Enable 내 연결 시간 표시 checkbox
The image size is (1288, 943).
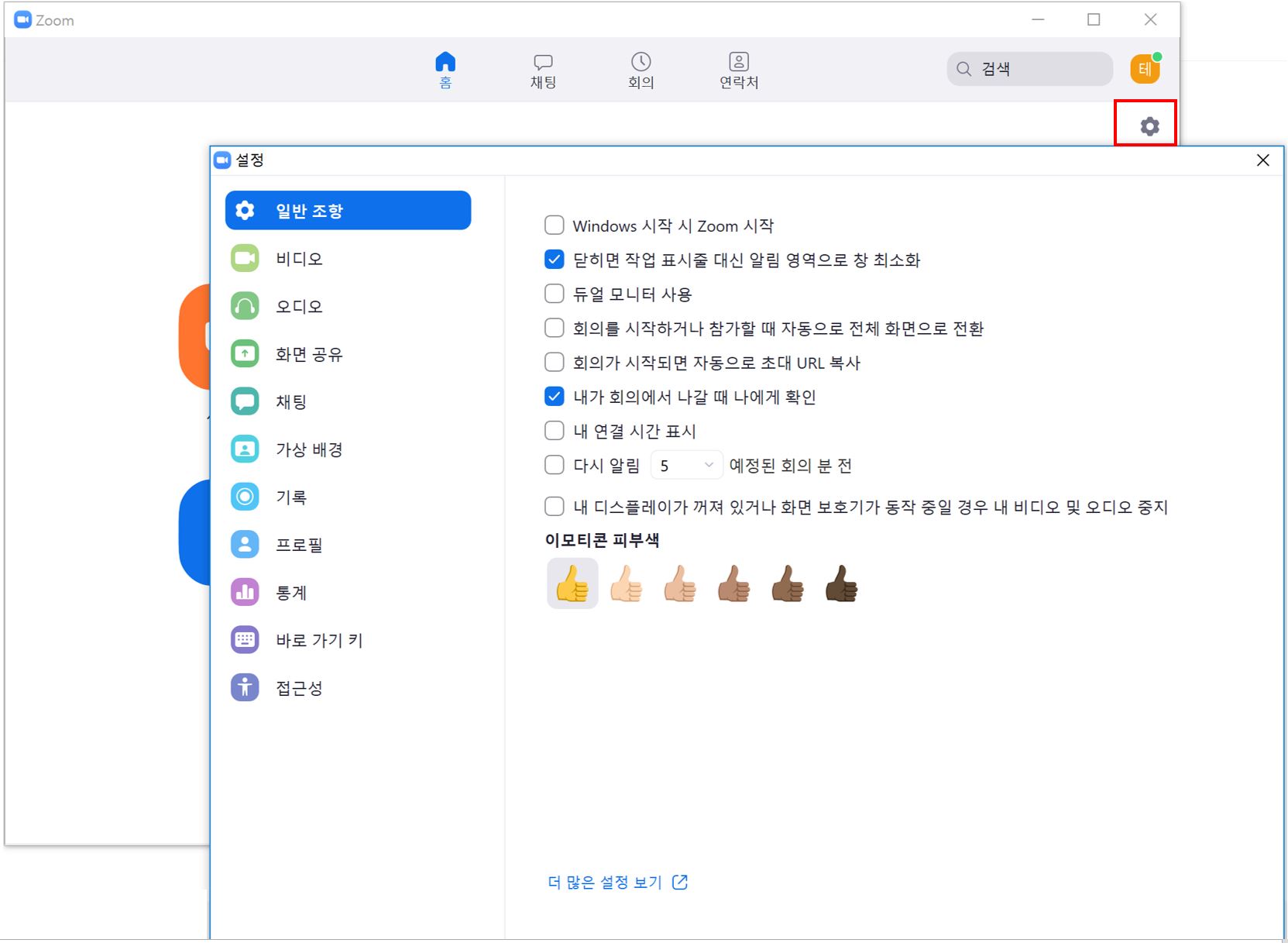click(554, 431)
